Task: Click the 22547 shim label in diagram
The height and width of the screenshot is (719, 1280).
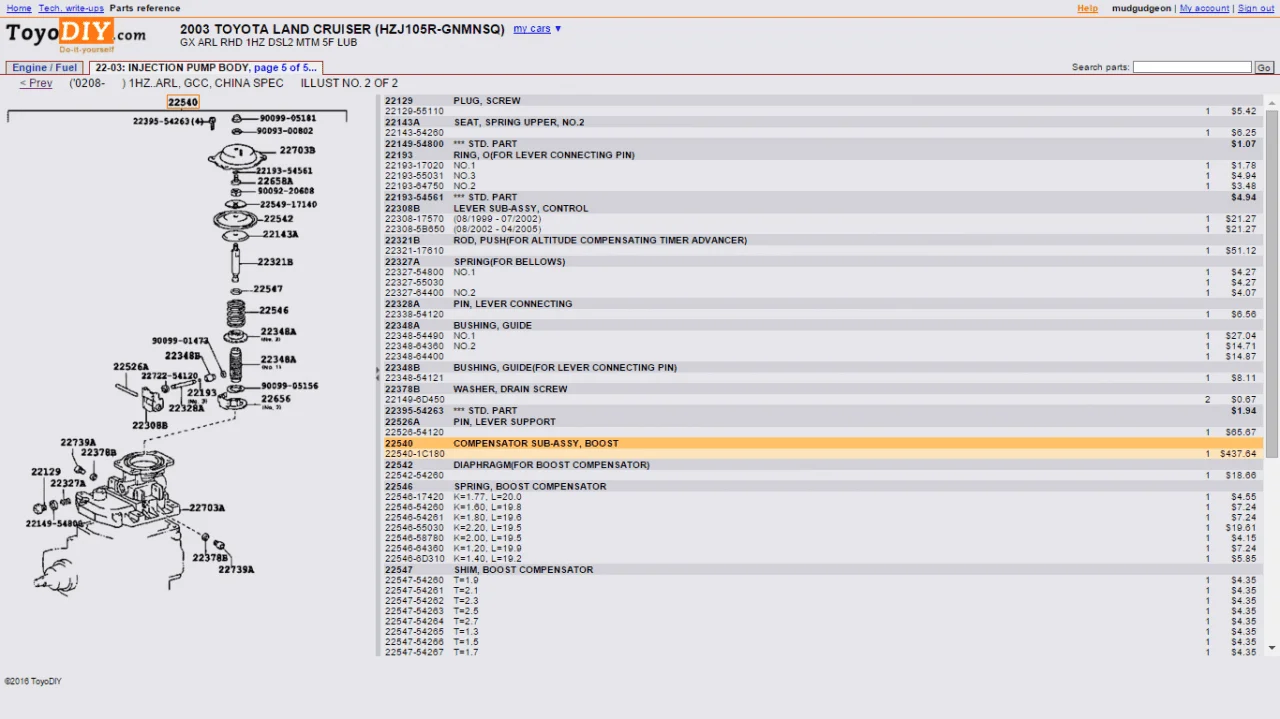Action: (268, 289)
